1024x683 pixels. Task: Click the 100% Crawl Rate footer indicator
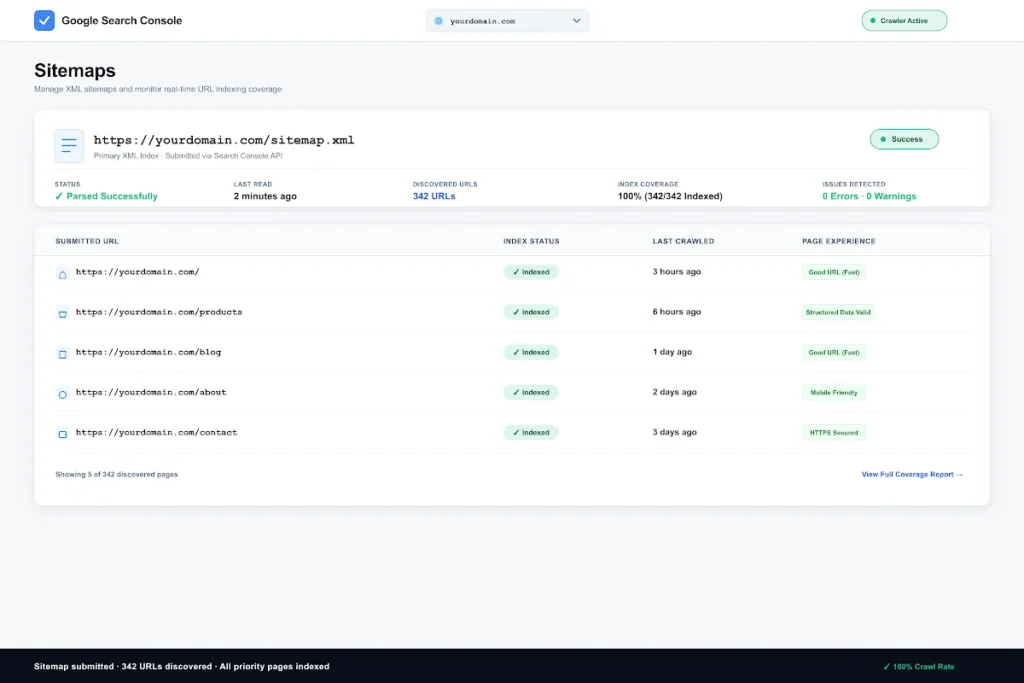pos(918,667)
